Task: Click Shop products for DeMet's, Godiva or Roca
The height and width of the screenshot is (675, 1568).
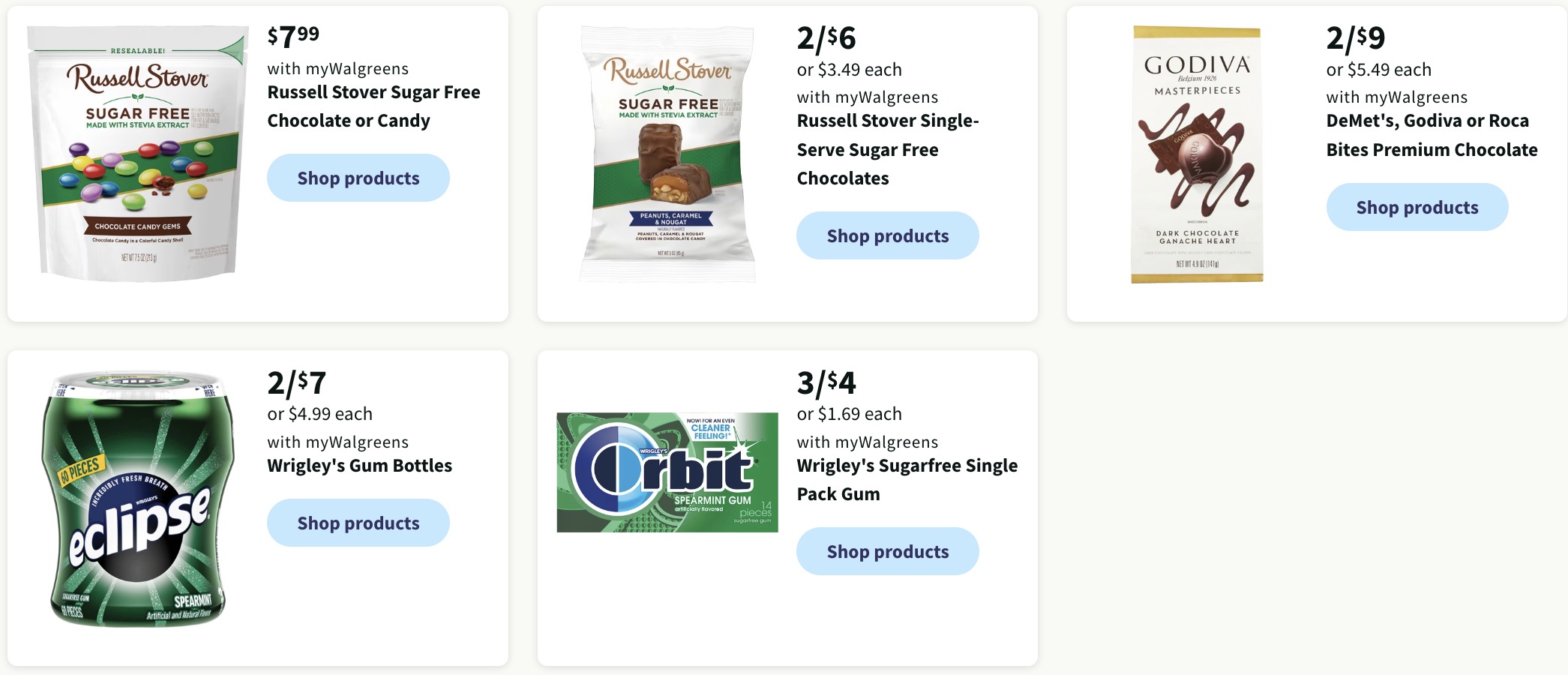Action: [x=1417, y=207]
